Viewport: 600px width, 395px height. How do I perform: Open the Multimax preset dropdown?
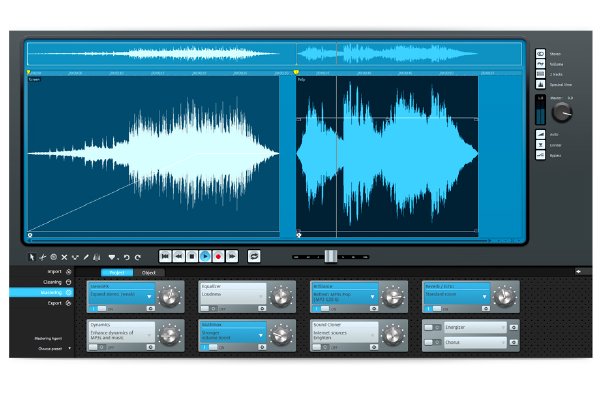click(x=261, y=335)
